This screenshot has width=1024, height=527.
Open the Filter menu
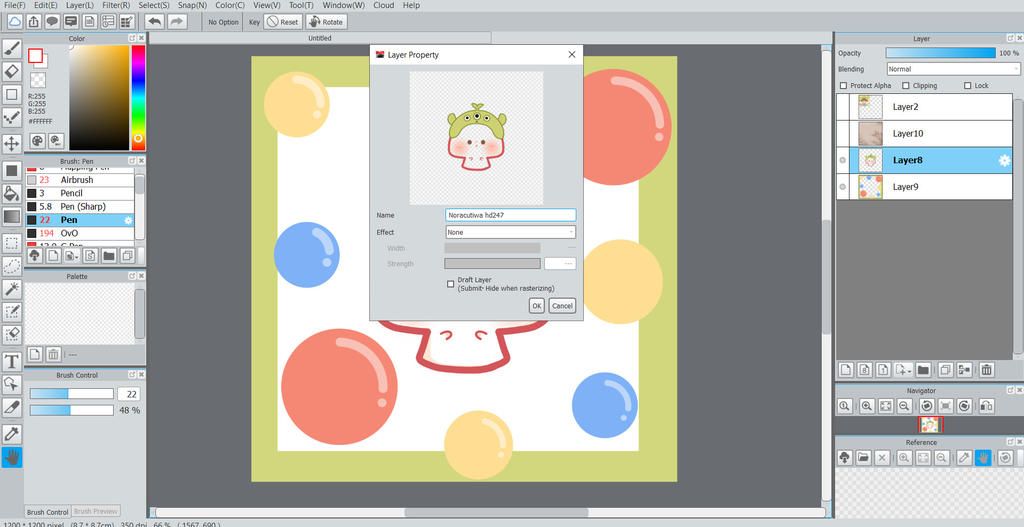pyautogui.click(x=116, y=5)
